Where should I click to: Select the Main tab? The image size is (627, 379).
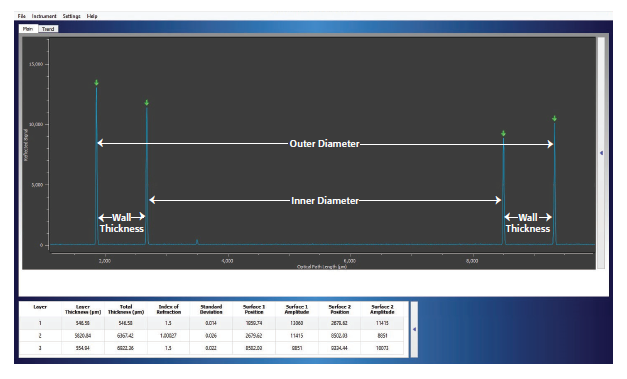[28, 29]
